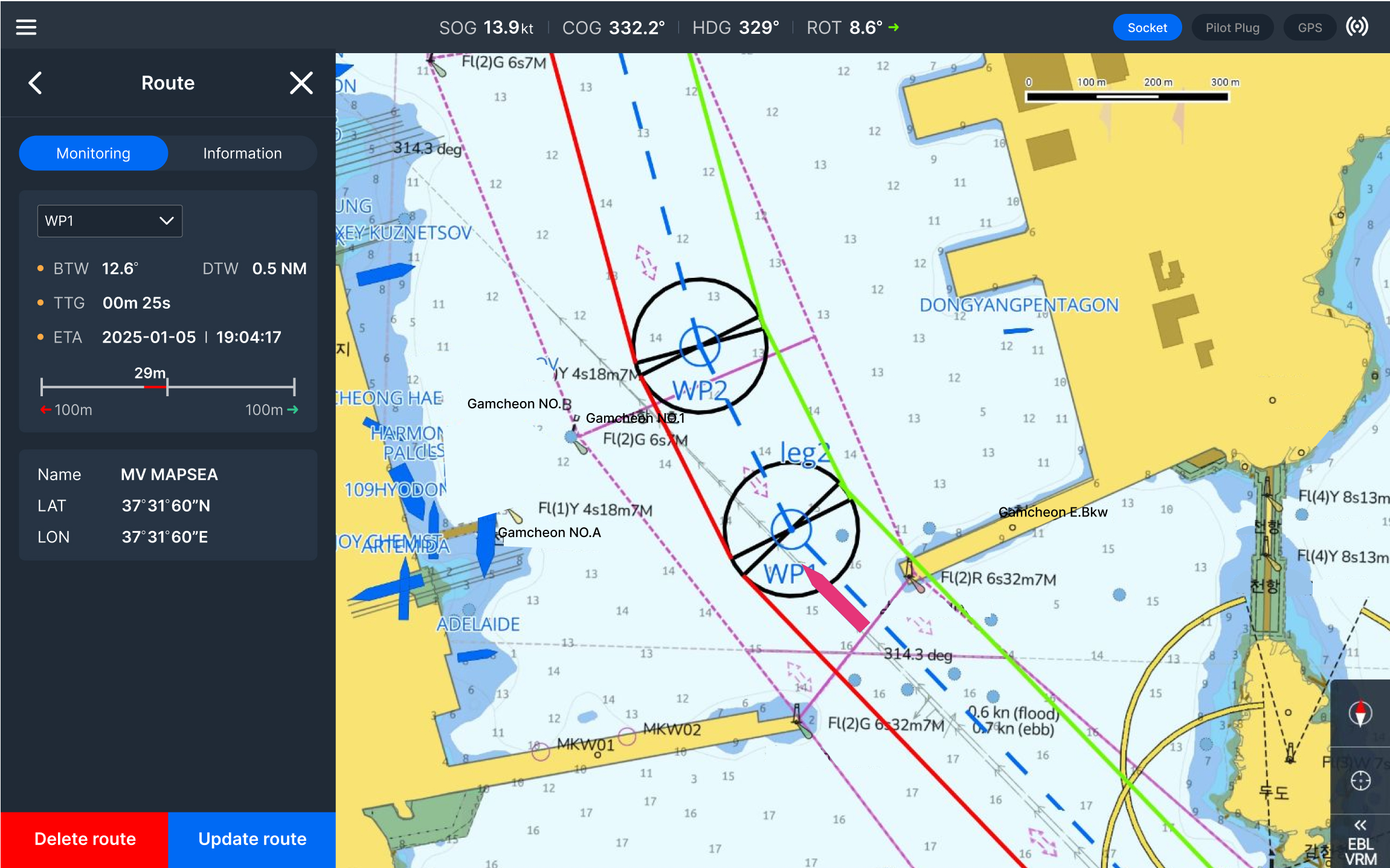
Task: Click the LAT 37°31'60"N value
Action: 166,506
